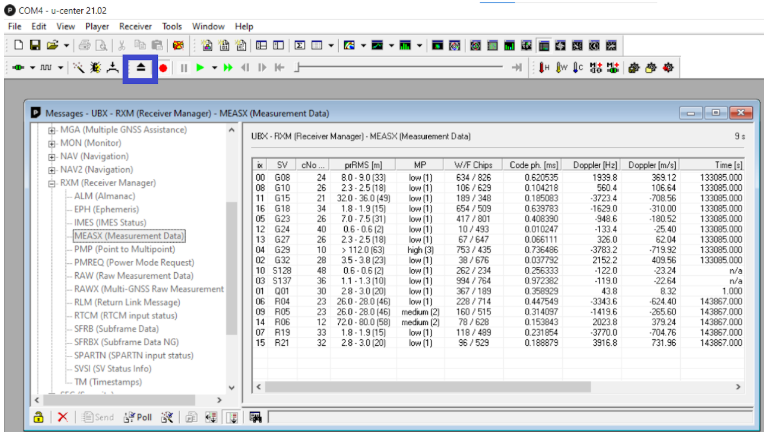Open the Chart view icon
Screen dimensions: 766x441
[x=377, y=45]
